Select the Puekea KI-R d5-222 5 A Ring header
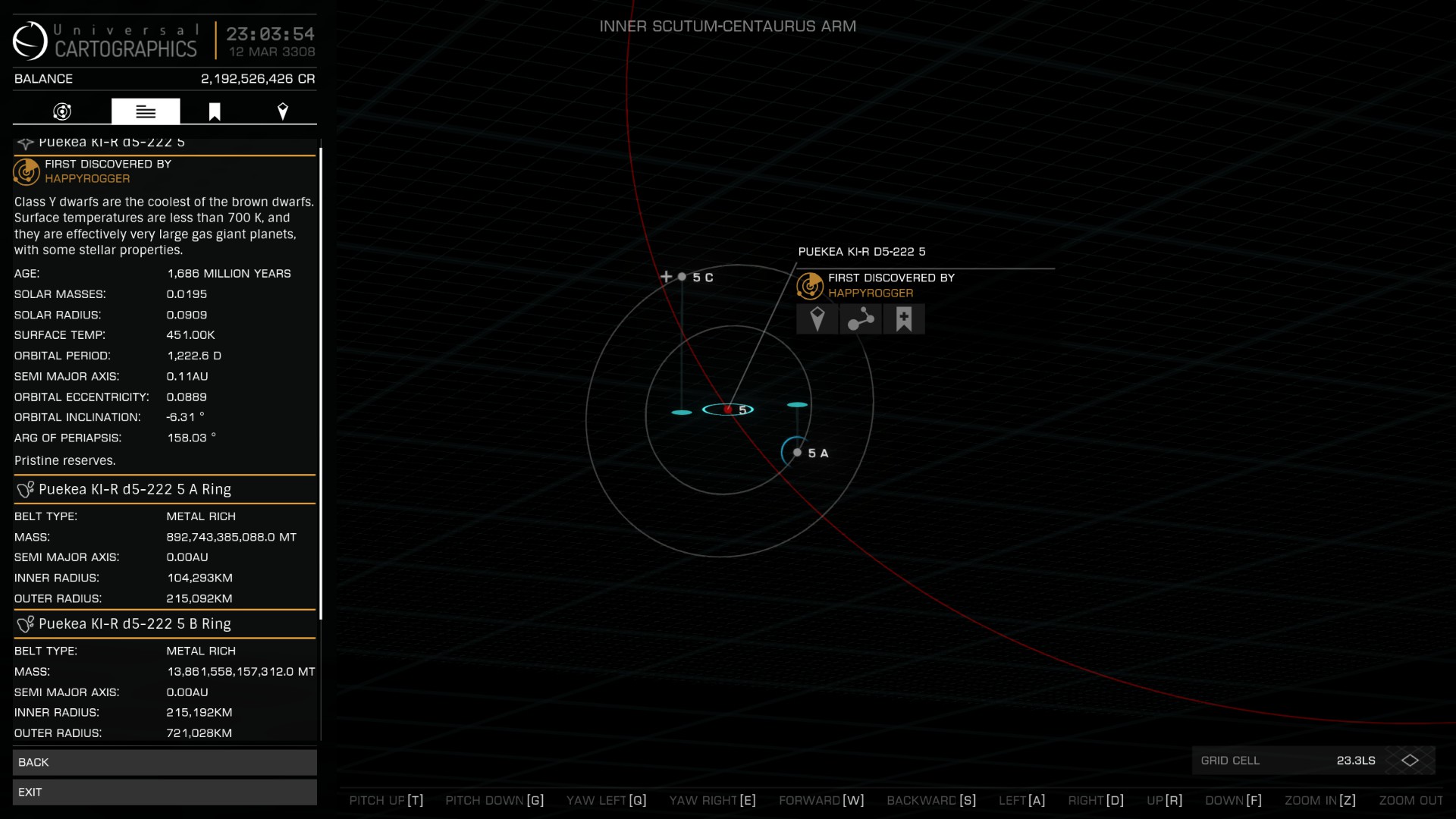Image resolution: width=1456 pixels, height=819 pixels. [x=165, y=490]
